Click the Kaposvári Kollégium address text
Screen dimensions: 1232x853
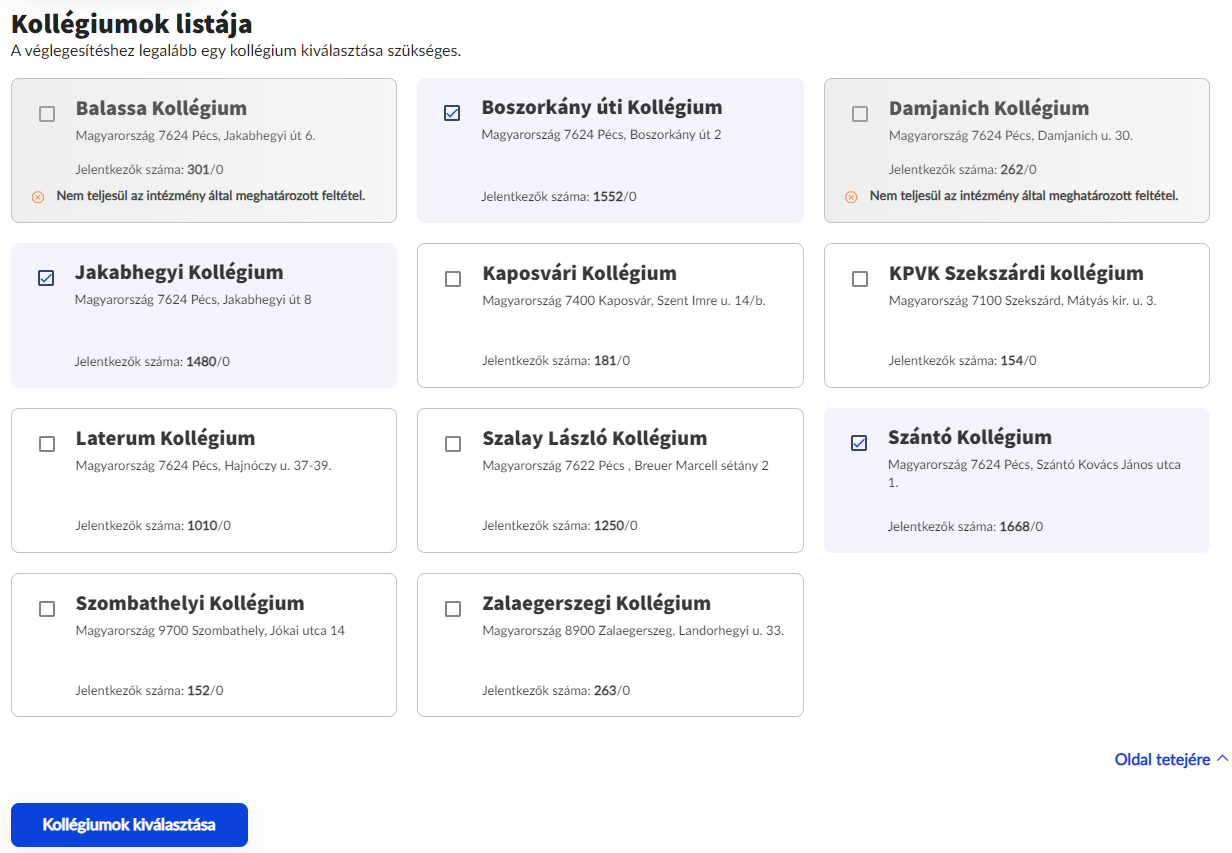click(623, 300)
